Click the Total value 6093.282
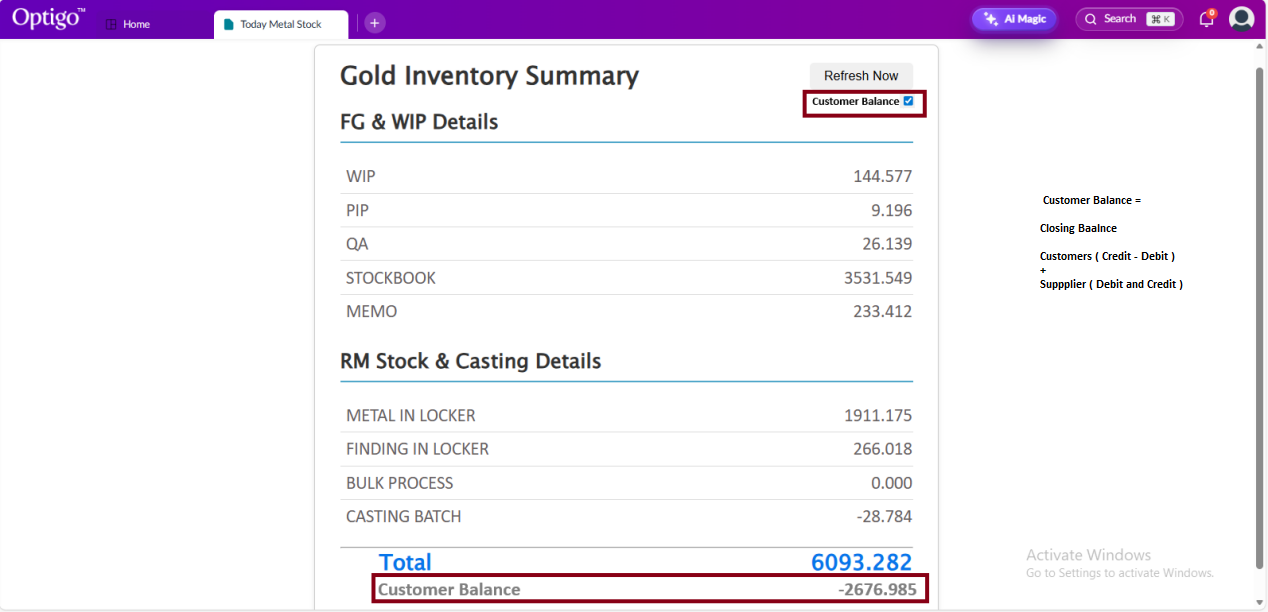 [x=861, y=562]
